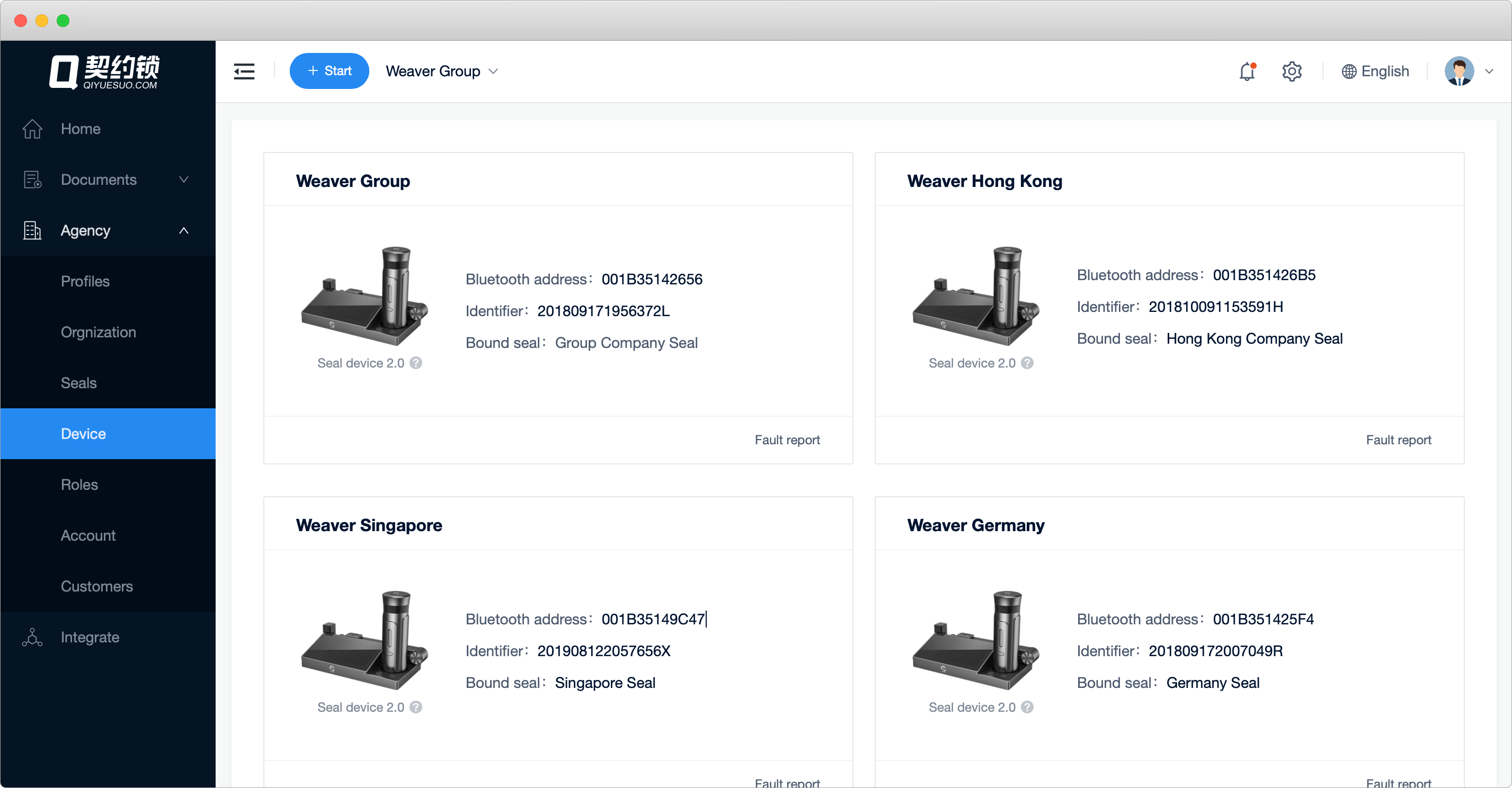The width and height of the screenshot is (1512, 788).
Task: Open the Roles sidebar item
Action: coord(79,485)
